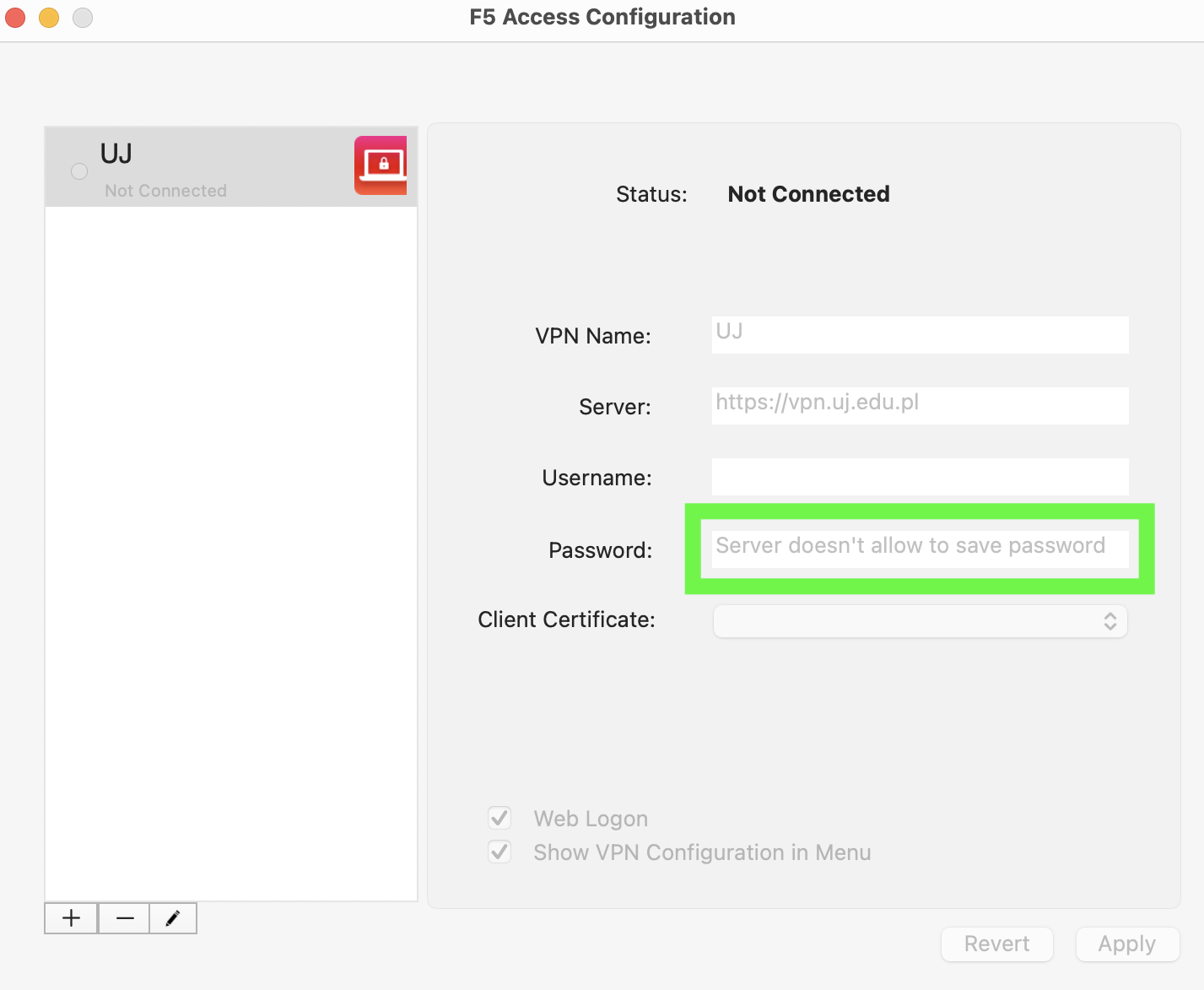
Task: Toggle Show VPN Configuration in Menu checkbox
Action: 499,852
